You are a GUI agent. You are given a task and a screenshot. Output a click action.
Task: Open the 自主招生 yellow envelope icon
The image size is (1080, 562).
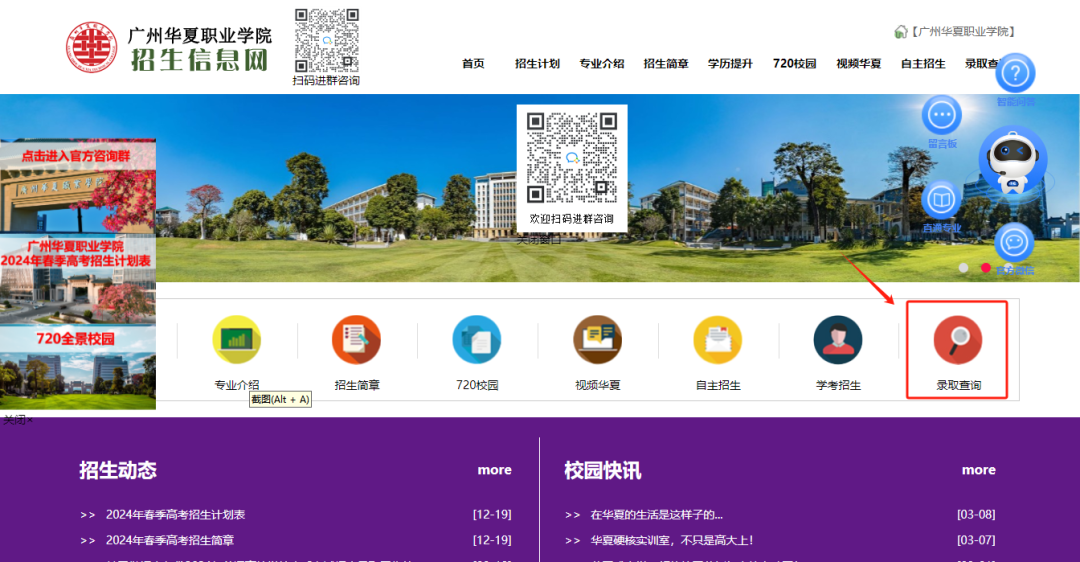coord(717,340)
